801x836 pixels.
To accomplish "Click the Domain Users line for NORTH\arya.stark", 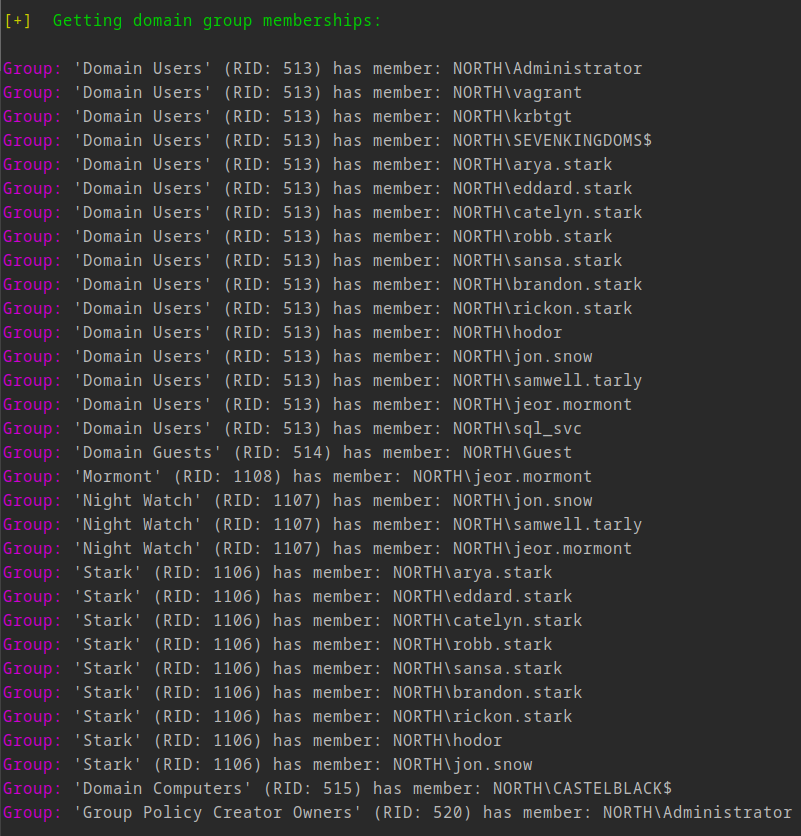I will click(x=308, y=165).
